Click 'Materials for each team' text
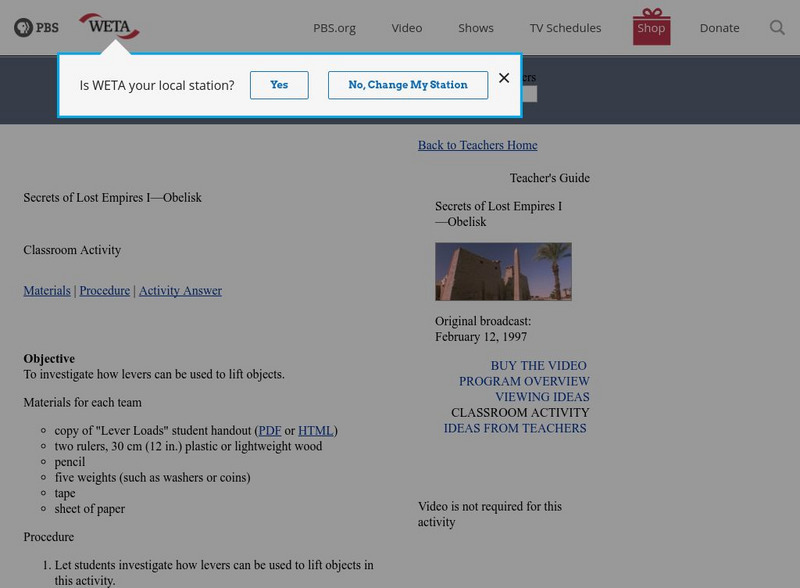This screenshot has width=800, height=588. 83,402
